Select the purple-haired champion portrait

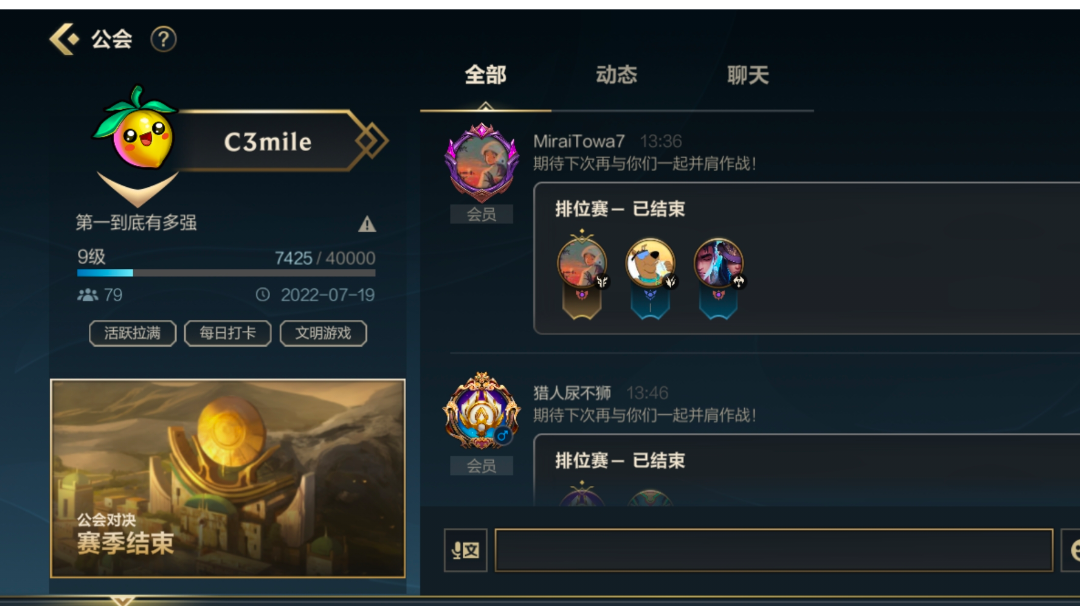coord(718,262)
